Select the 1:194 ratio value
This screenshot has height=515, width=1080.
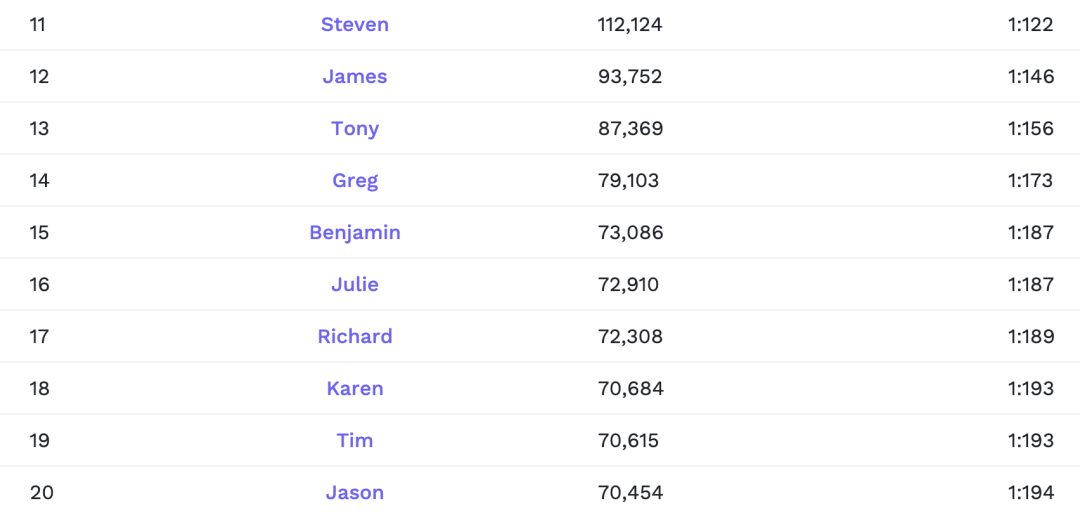coord(1030,493)
